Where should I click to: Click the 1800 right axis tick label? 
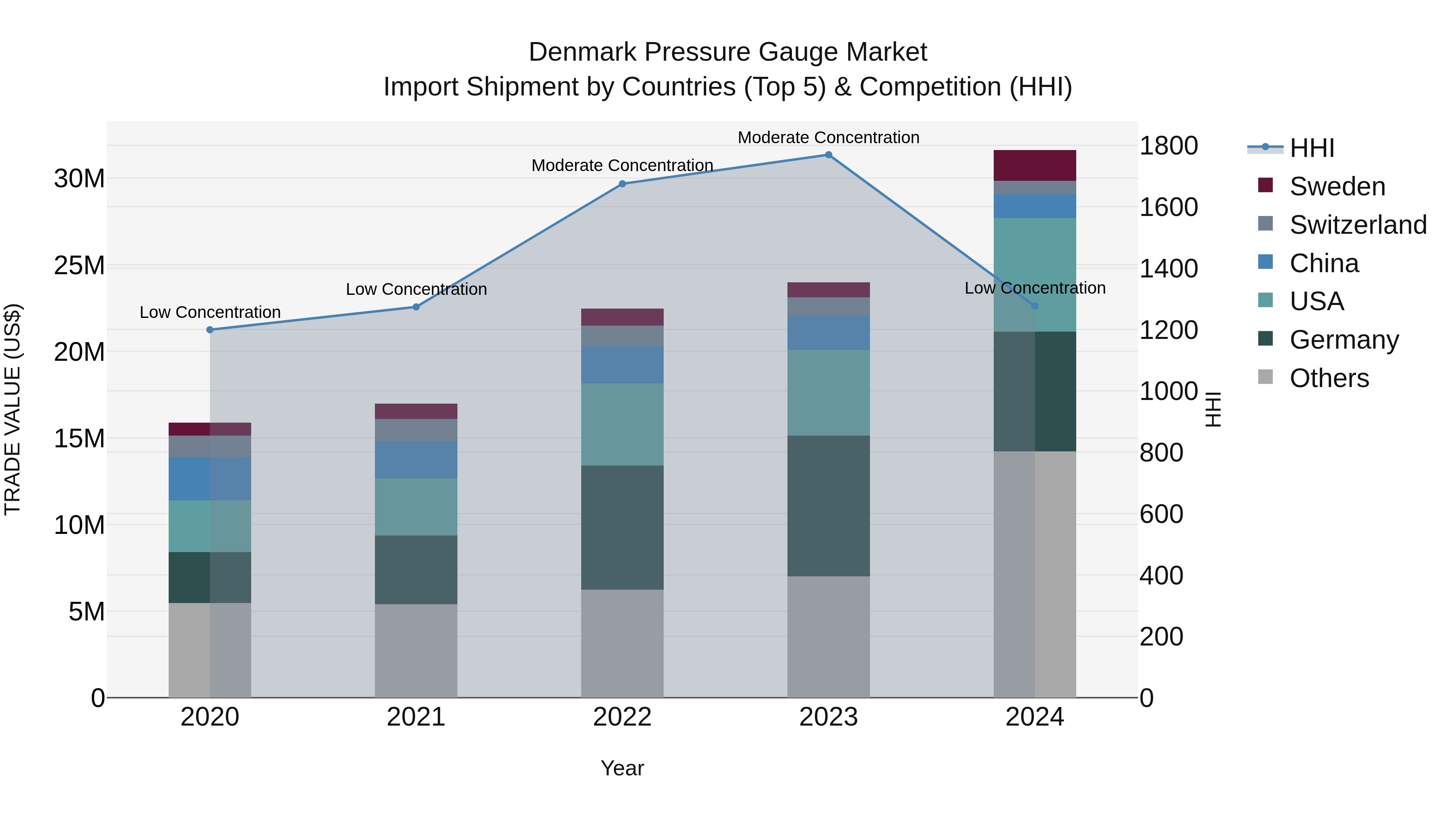click(x=1168, y=146)
